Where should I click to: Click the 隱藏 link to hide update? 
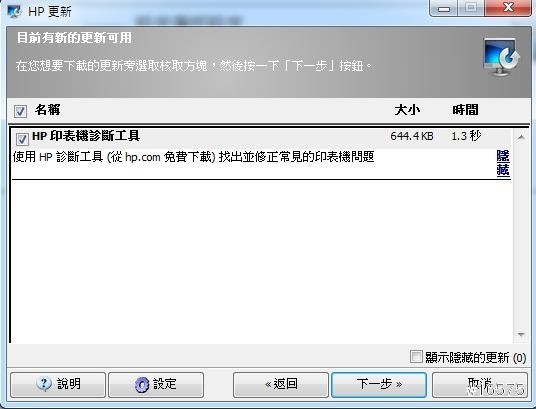(x=503, y=163)
